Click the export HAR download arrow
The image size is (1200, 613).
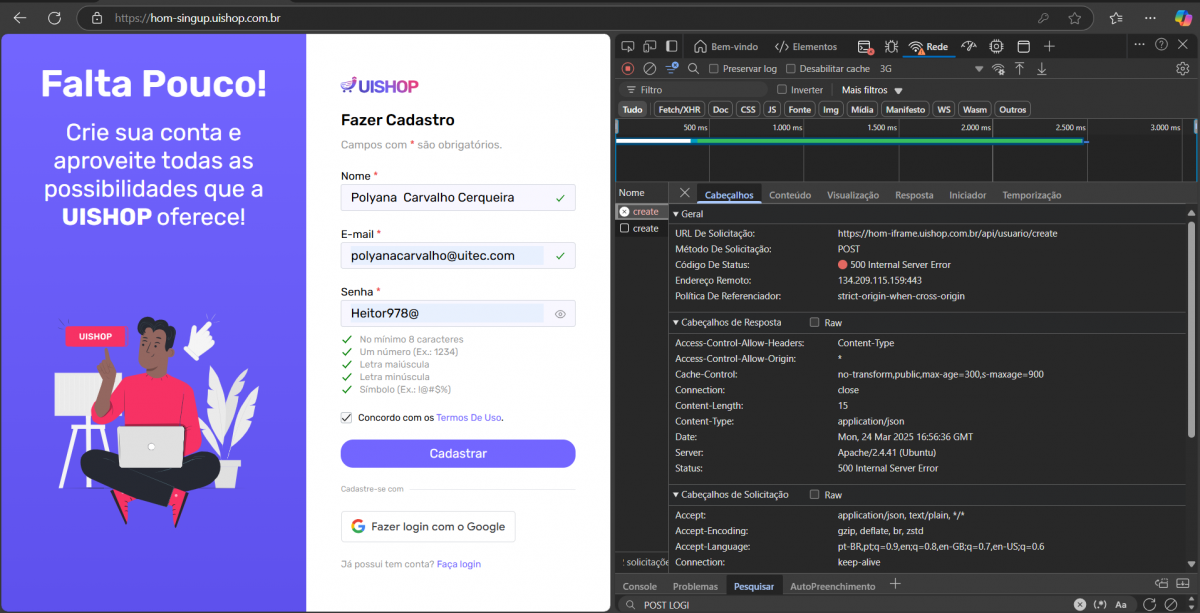(x=1041, y=69)
